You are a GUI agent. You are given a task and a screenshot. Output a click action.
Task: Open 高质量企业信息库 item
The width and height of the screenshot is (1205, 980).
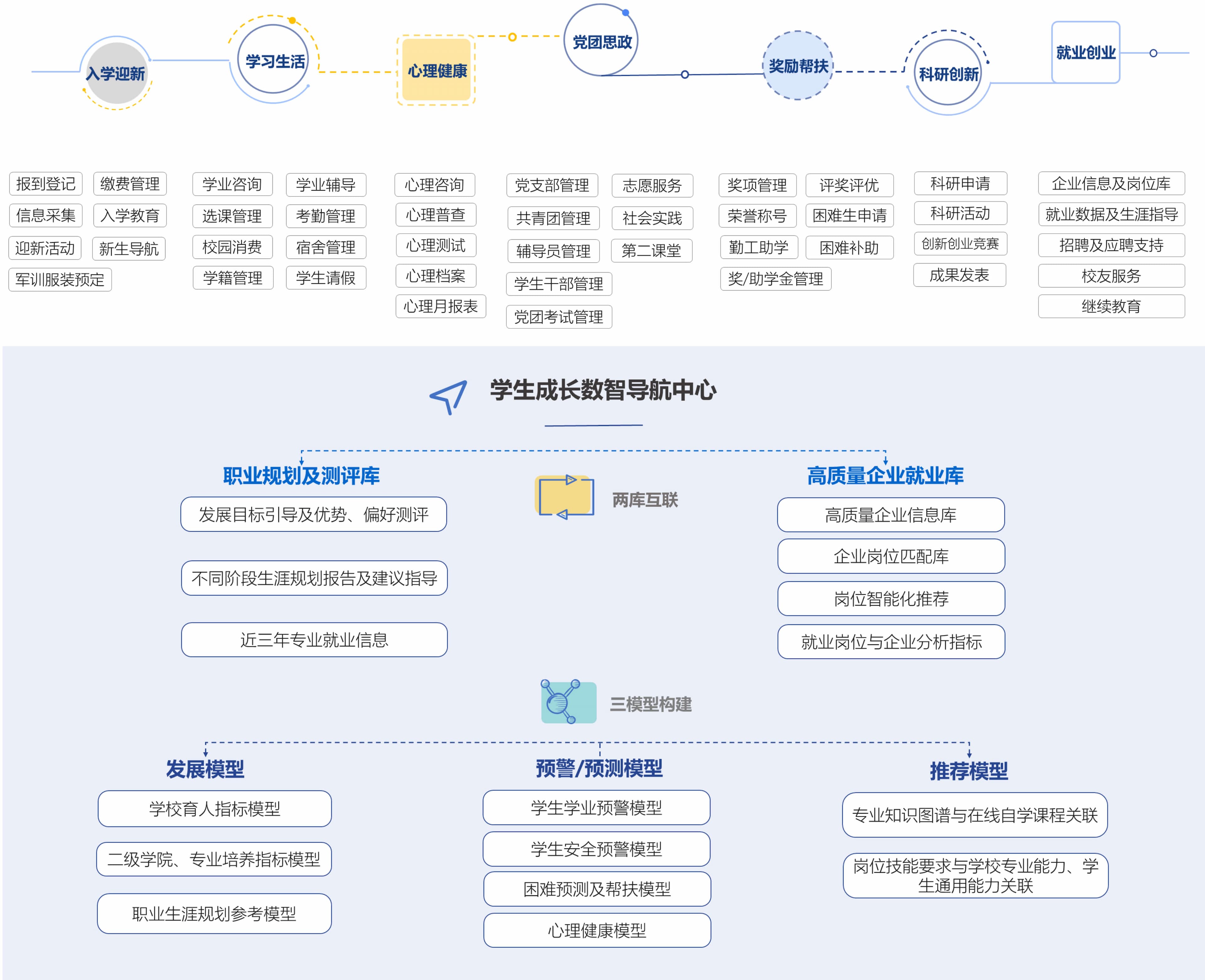pos(891,515)
